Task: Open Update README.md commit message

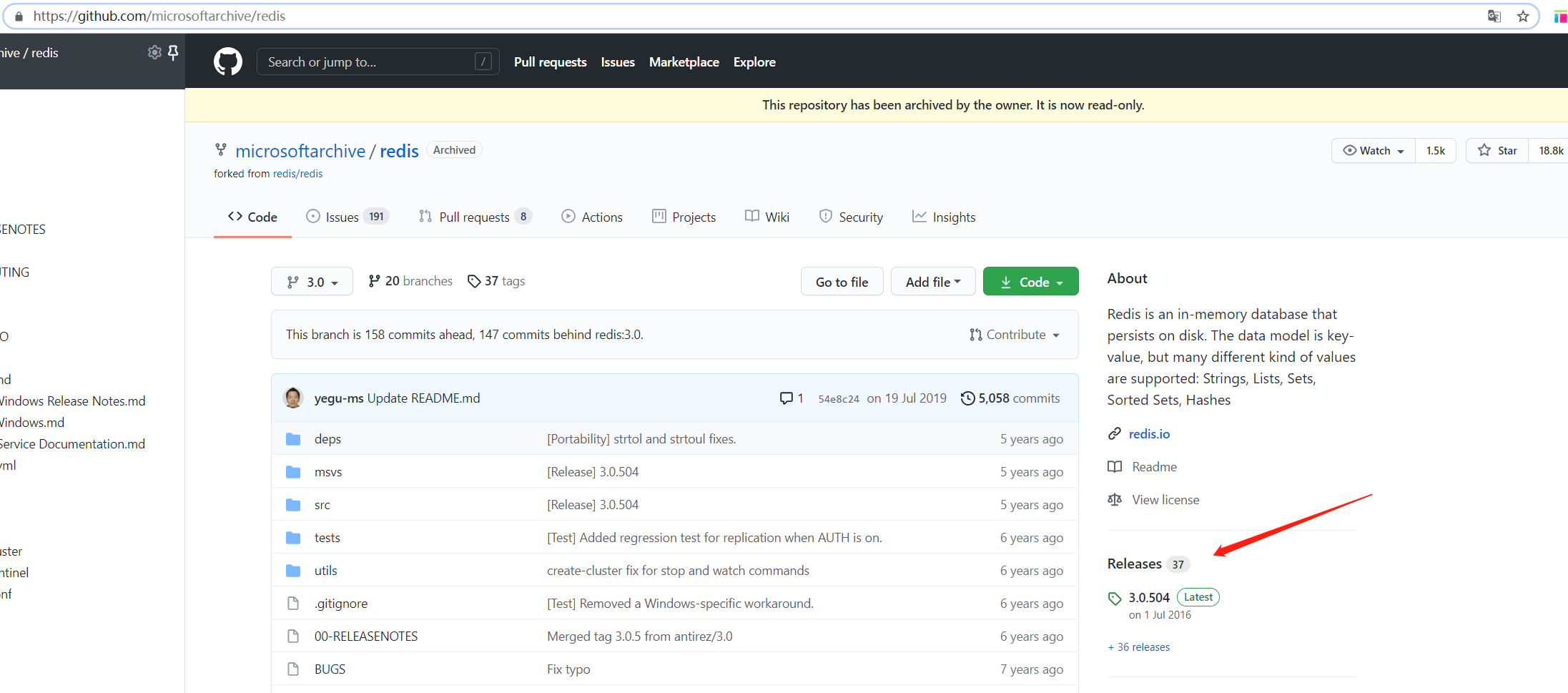Action: coord(423,398)
